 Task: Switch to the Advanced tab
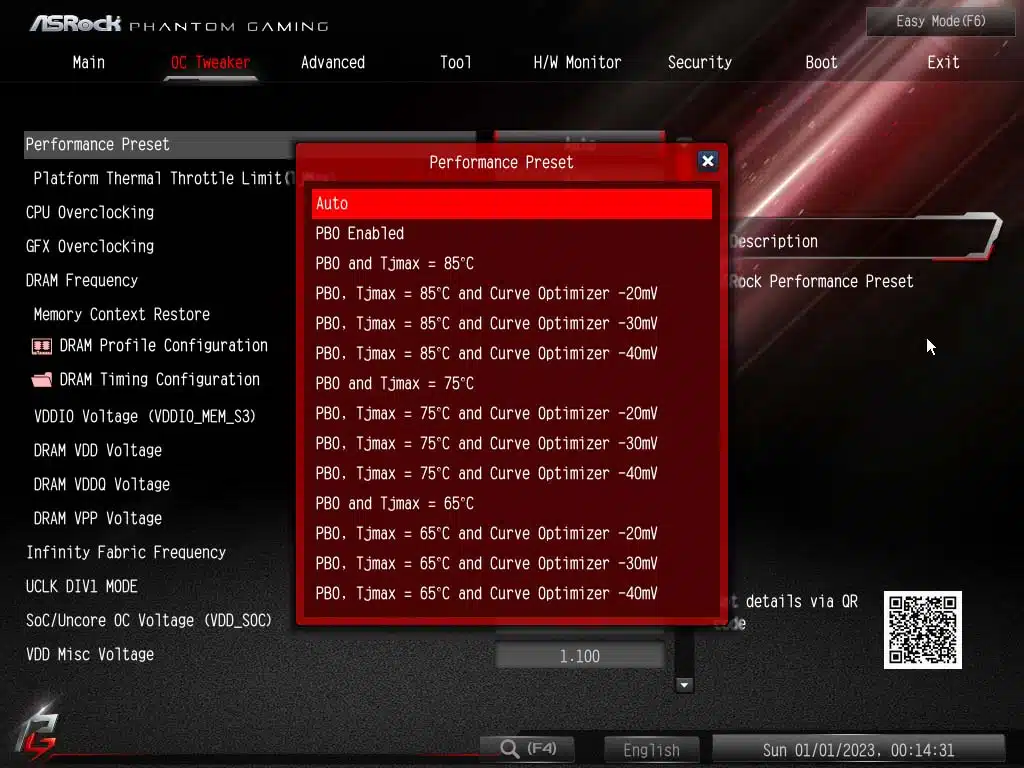point(333,62)
